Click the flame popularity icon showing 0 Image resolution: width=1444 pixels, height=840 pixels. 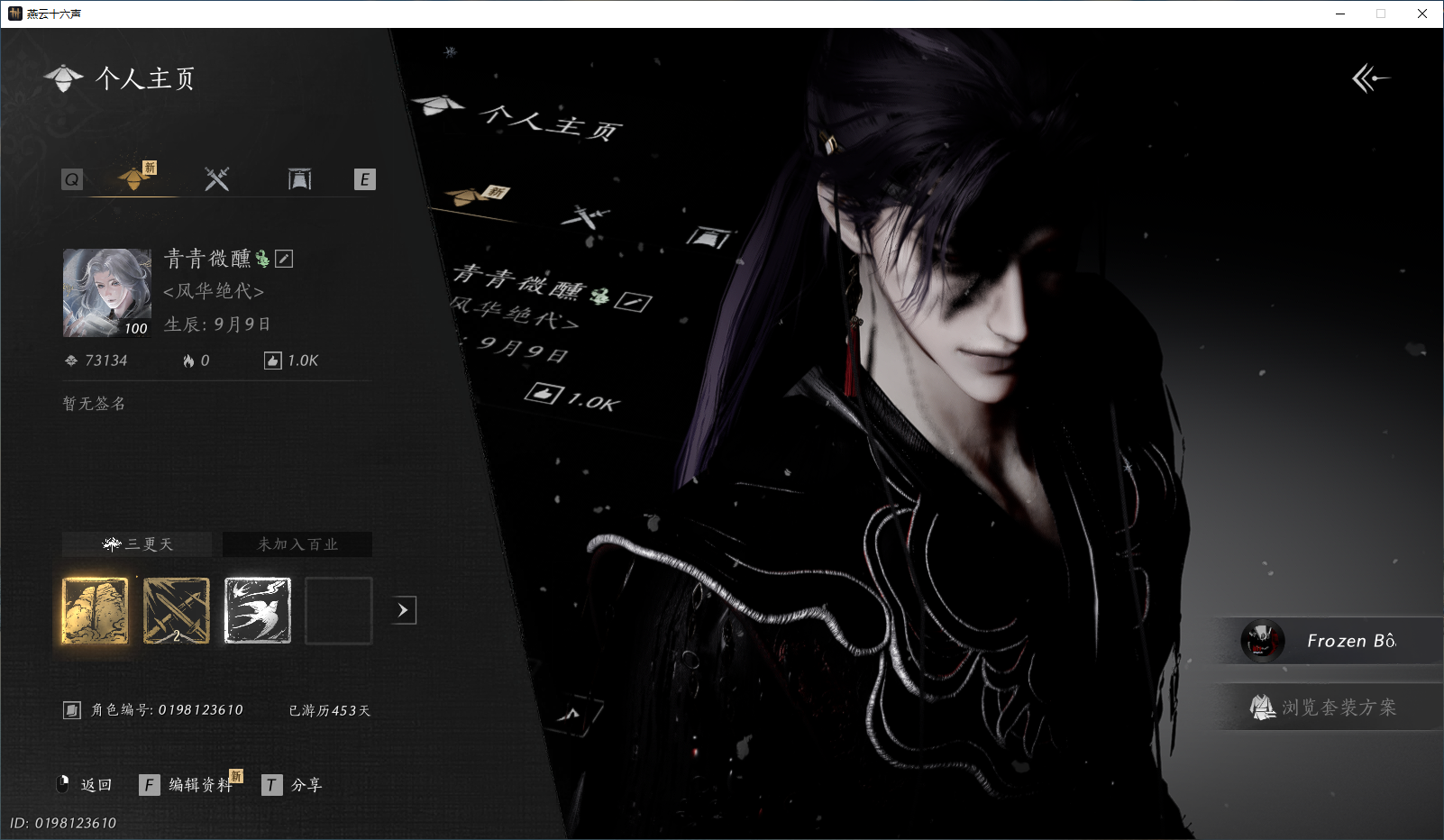pos(188,361)
